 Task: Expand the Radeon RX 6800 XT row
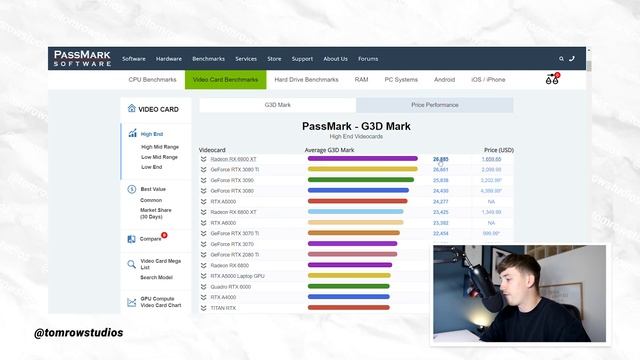(x=203, y=212)
